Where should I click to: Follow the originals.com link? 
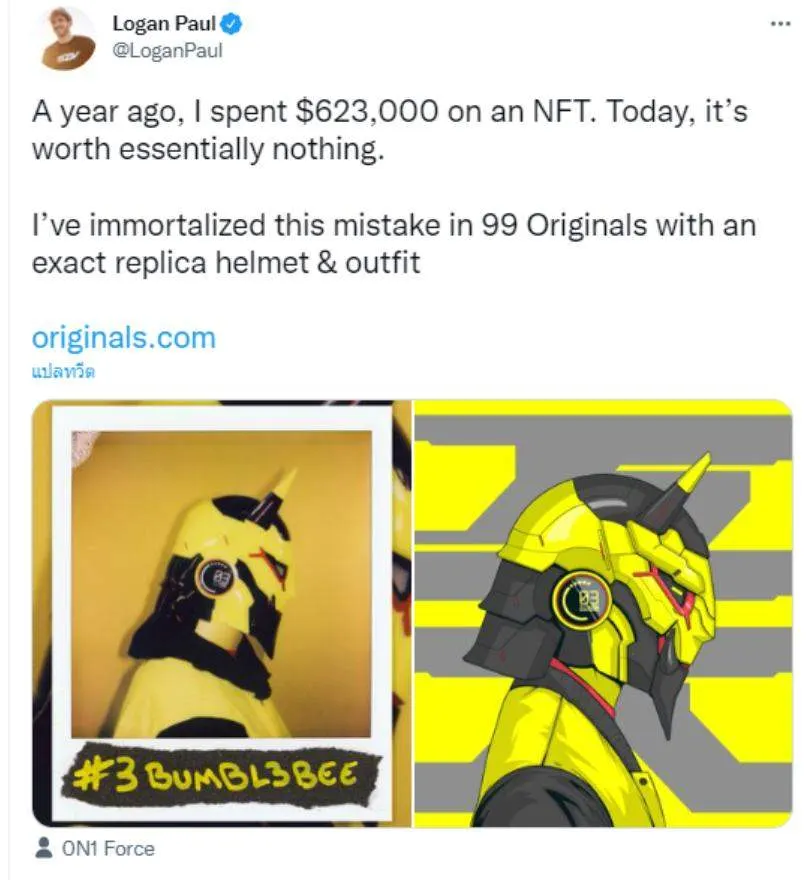(124, 338)
